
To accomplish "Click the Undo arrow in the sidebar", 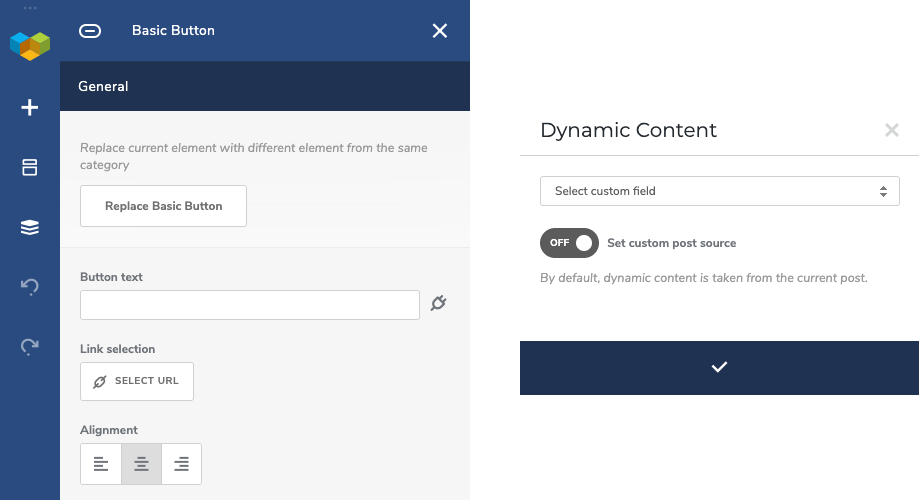I will [30, 286].
